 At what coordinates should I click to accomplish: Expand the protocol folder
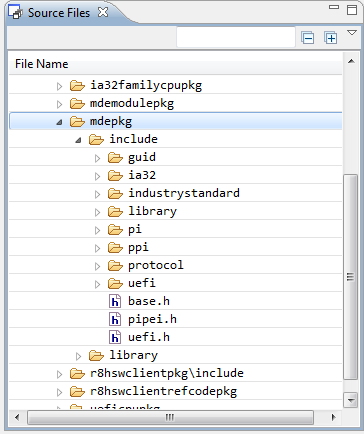(x=97, y=267)
